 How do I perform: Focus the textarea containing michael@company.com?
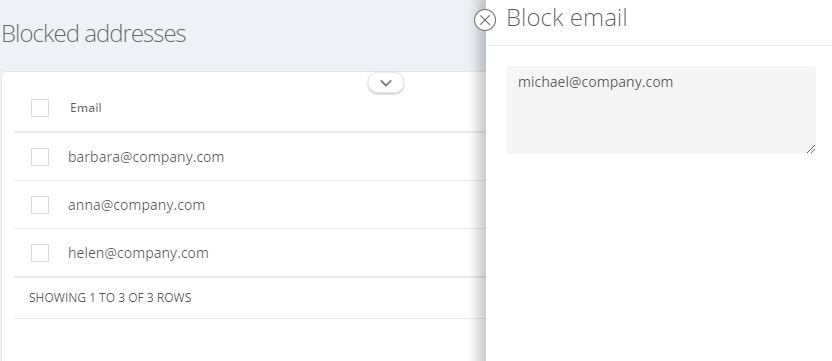661,110
